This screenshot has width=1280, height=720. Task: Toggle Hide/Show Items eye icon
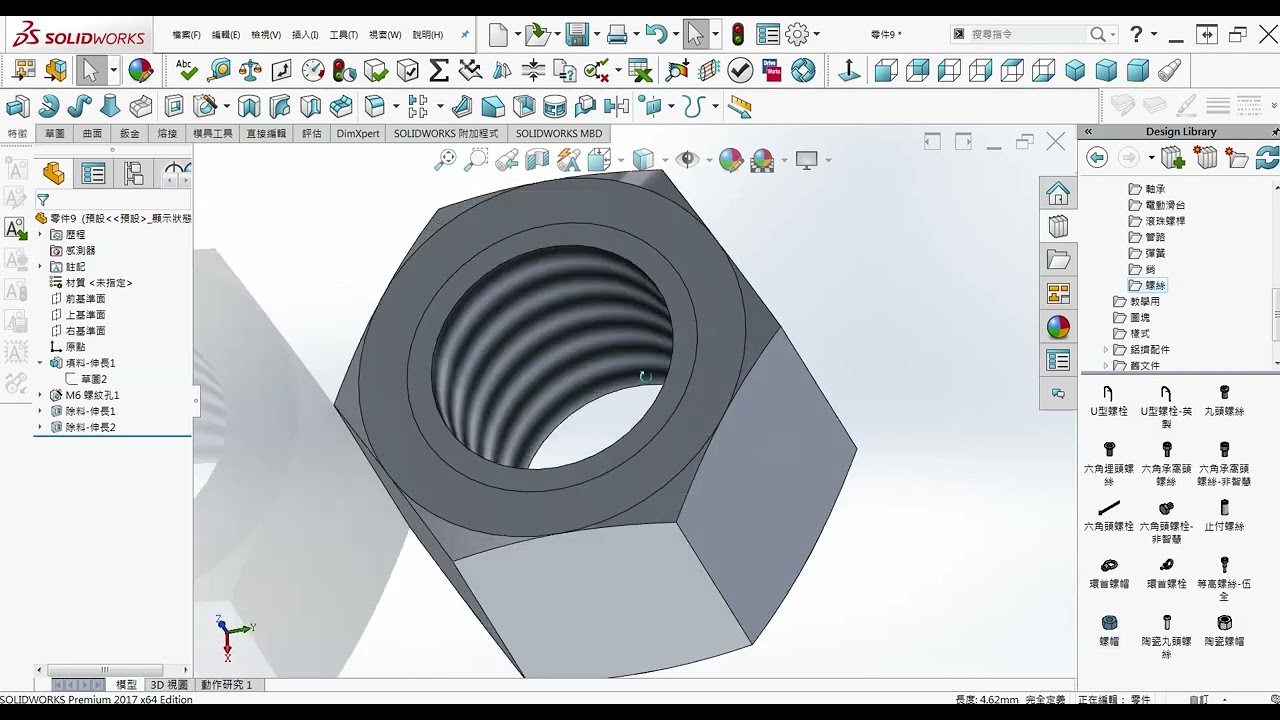[687, 159]
